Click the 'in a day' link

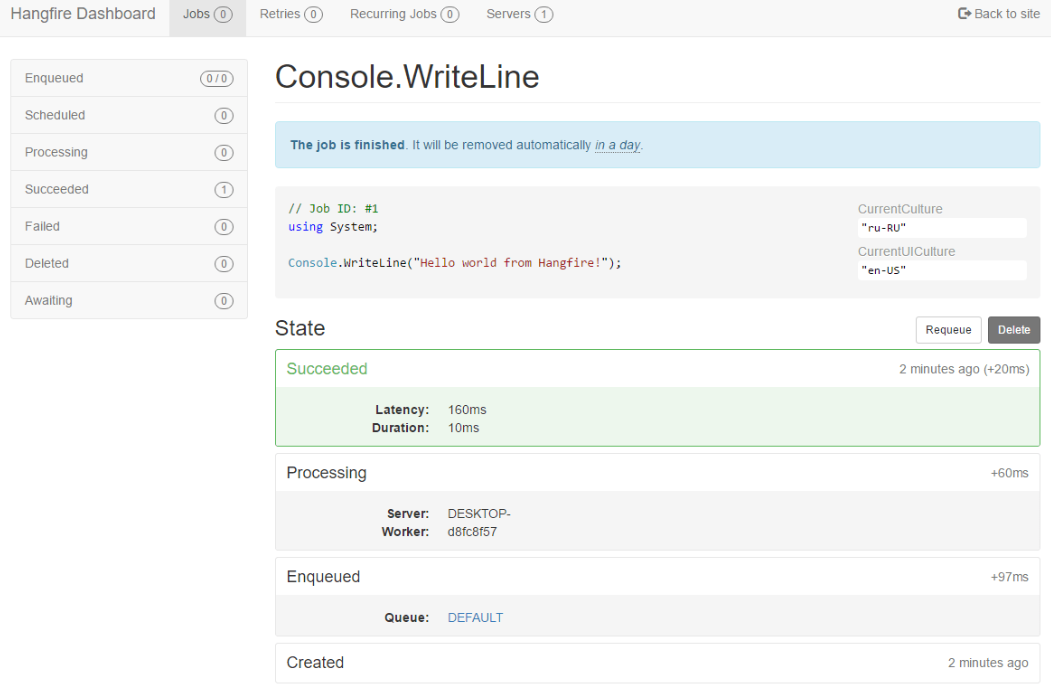pyautogui.click(x=618, y=145)
